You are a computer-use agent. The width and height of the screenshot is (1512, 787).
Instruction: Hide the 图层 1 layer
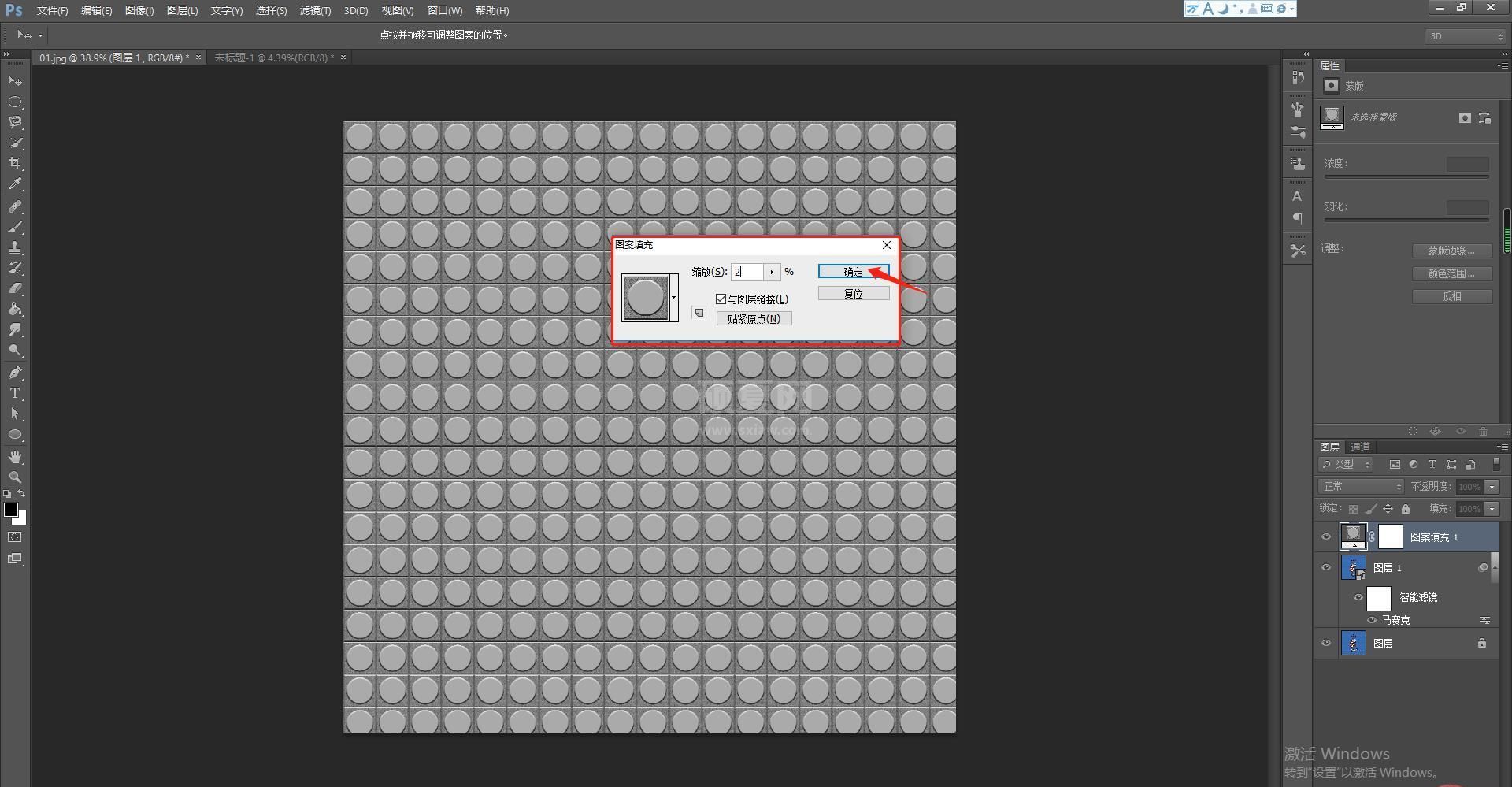1326,568
